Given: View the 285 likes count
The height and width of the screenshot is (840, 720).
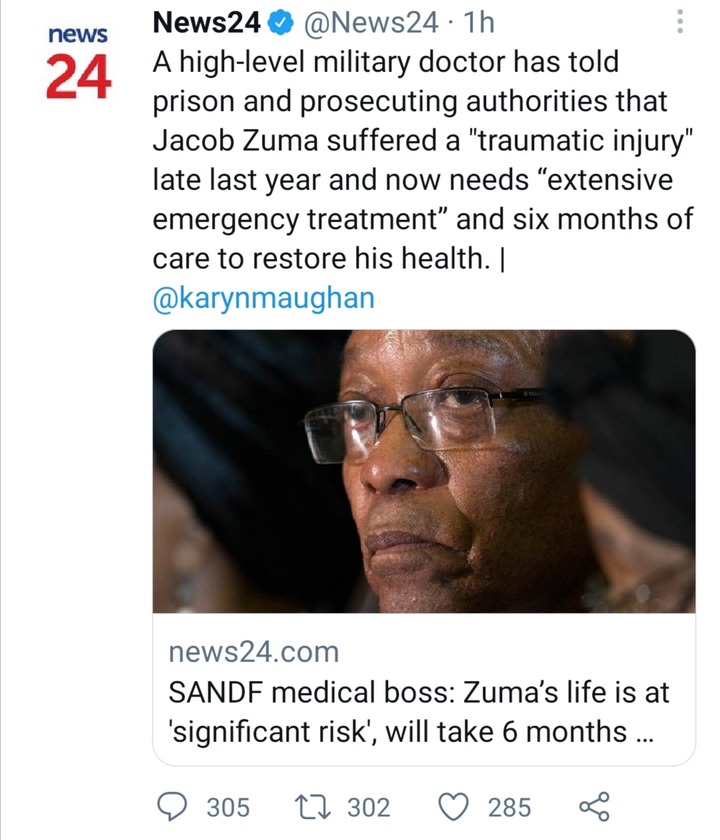Looking at the screenshot, I should [x=509, y=807].
